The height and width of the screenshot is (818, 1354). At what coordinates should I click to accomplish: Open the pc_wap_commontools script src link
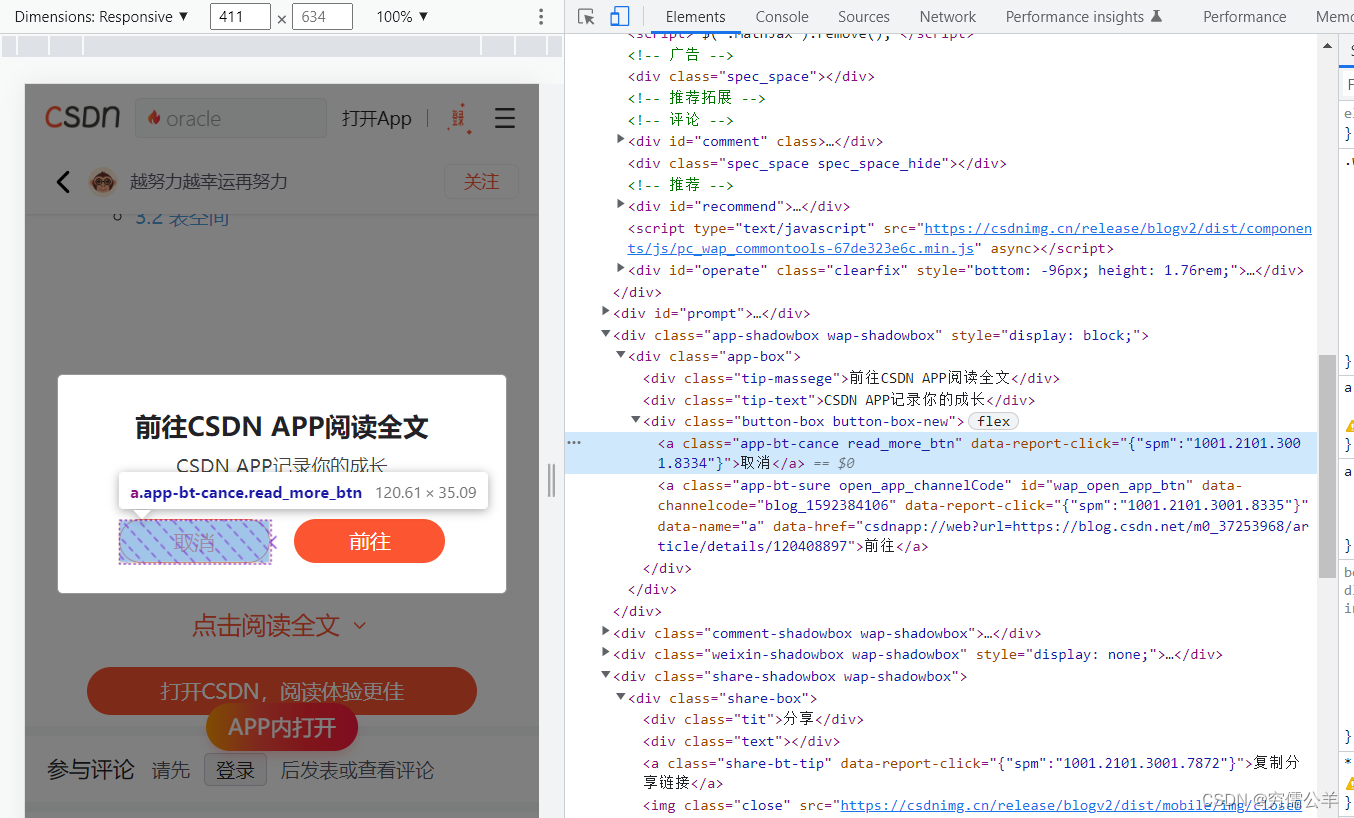point(967,238)
